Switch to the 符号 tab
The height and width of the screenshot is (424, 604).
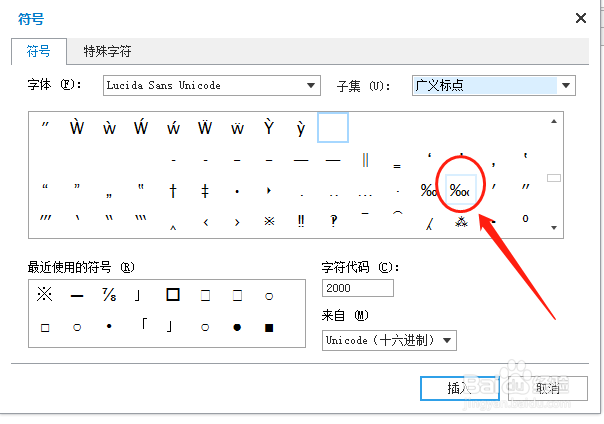39,51
